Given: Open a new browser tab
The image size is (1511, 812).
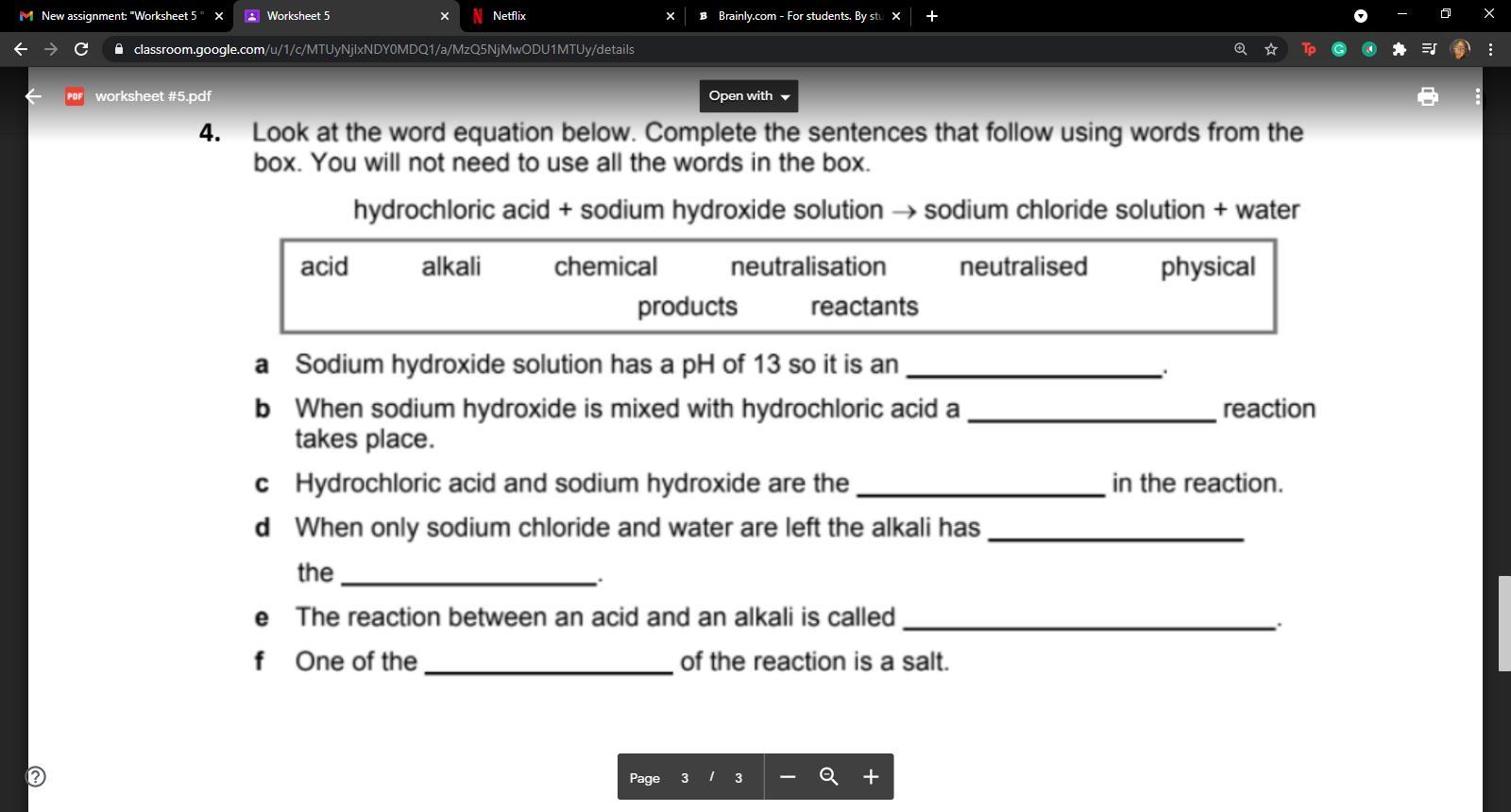Looking at the screenshot, I should [x=932, y=16].
